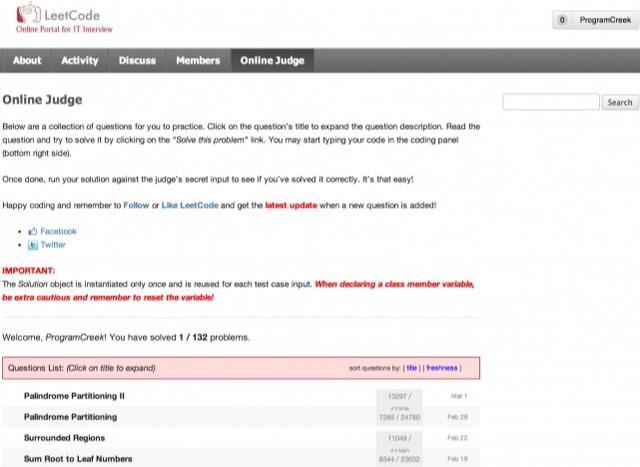Open the Facebook text link
640x467 pixels.
pos(58,231)
